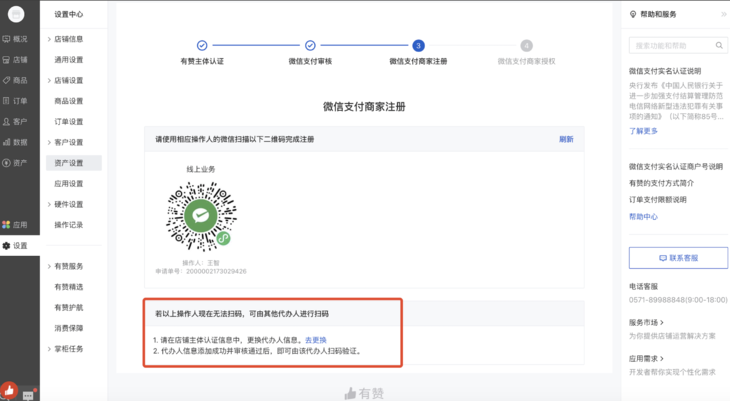Open the 资产 assets section
Image resolution: width=730 pixels, height=401 pixels.
point(15,163)
